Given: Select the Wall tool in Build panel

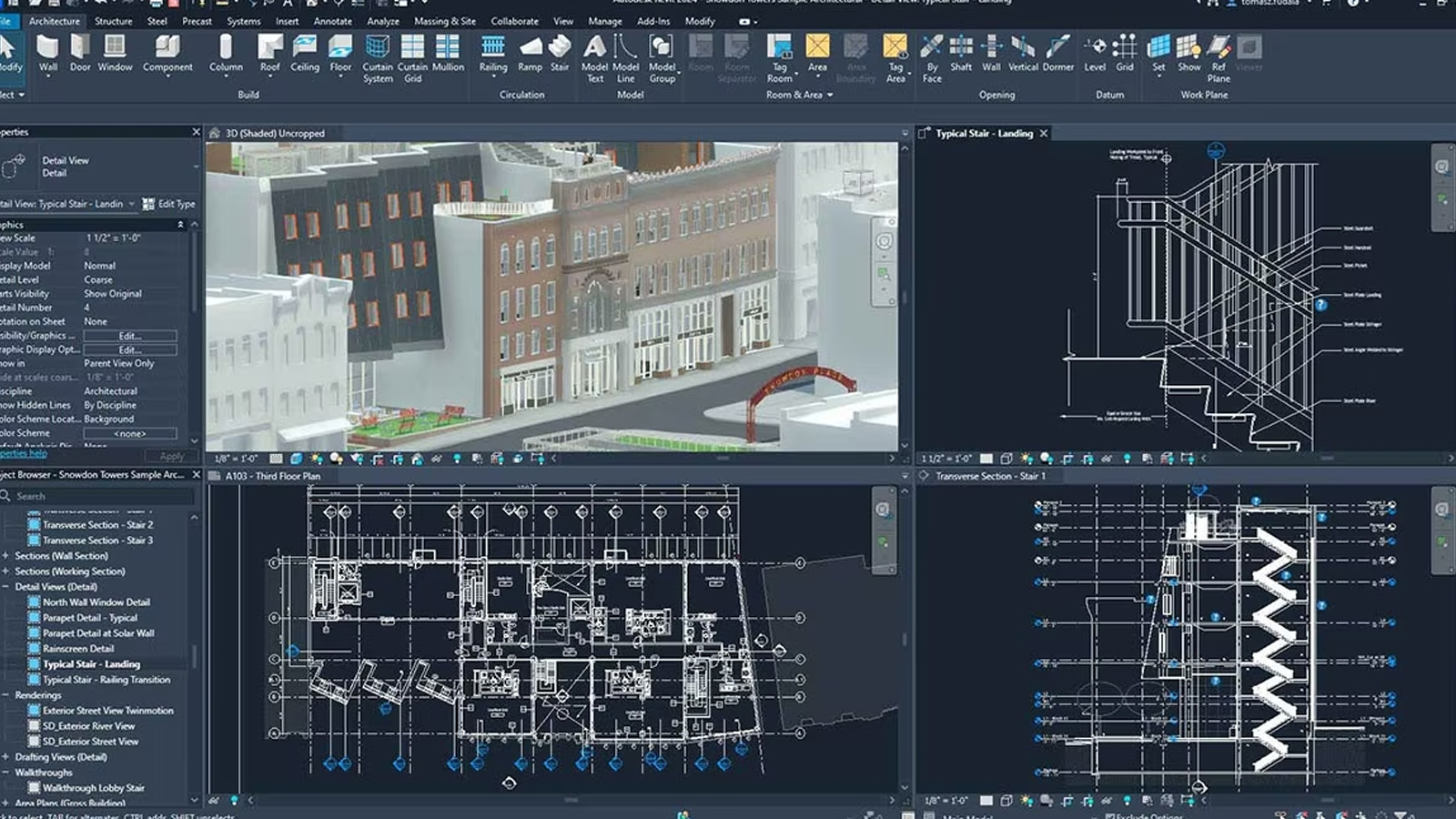Looking at the screenshot, I should [x=47, y=54].
